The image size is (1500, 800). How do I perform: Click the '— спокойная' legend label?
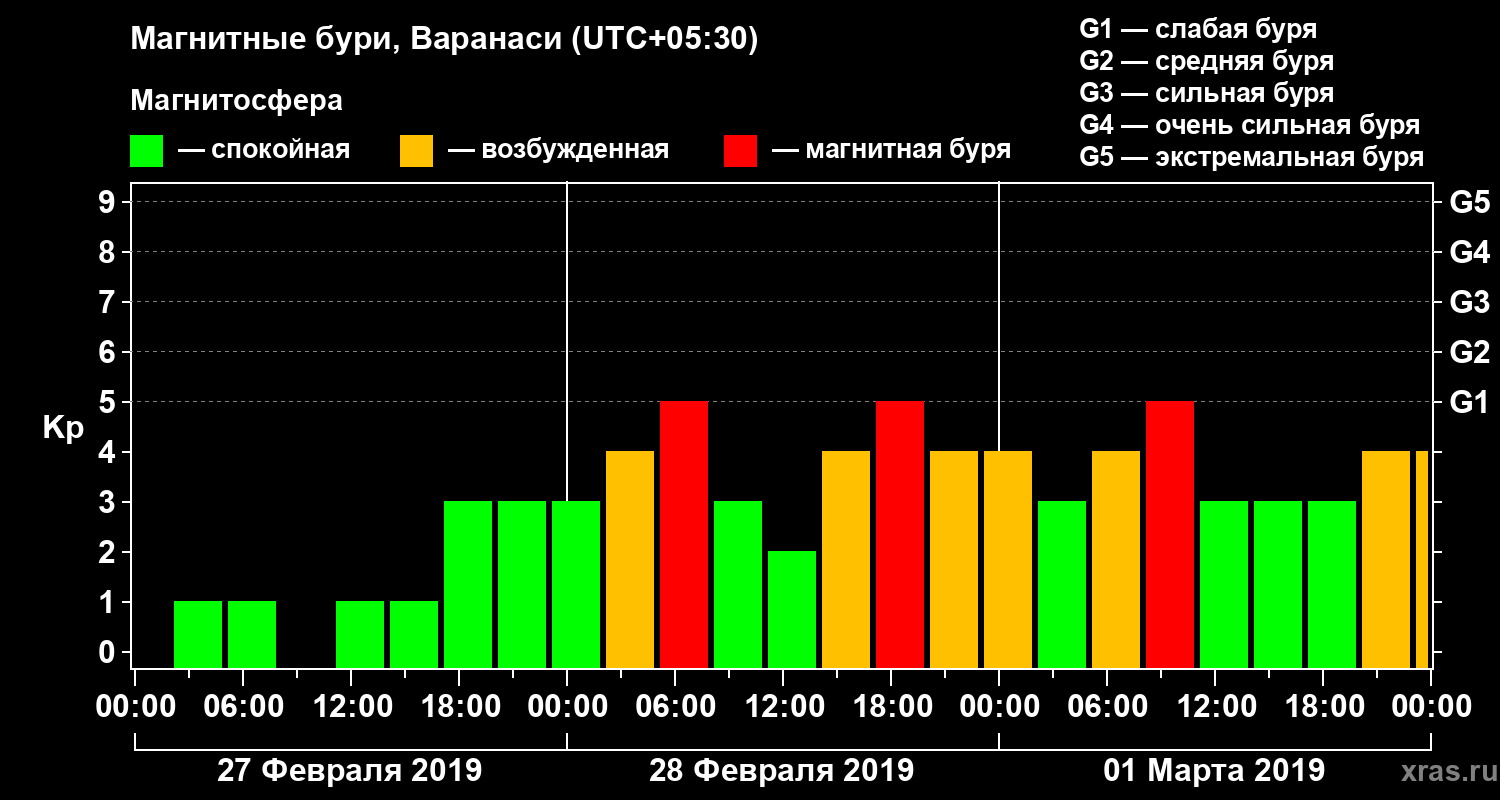pyautogui.click(x=263, y=151)
